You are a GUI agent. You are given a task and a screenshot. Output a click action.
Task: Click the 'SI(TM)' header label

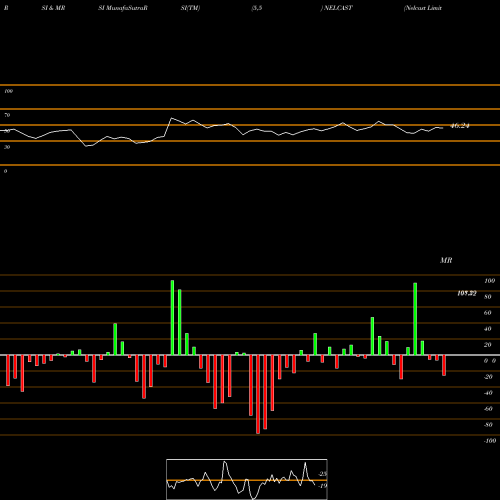tap(190, 8)
